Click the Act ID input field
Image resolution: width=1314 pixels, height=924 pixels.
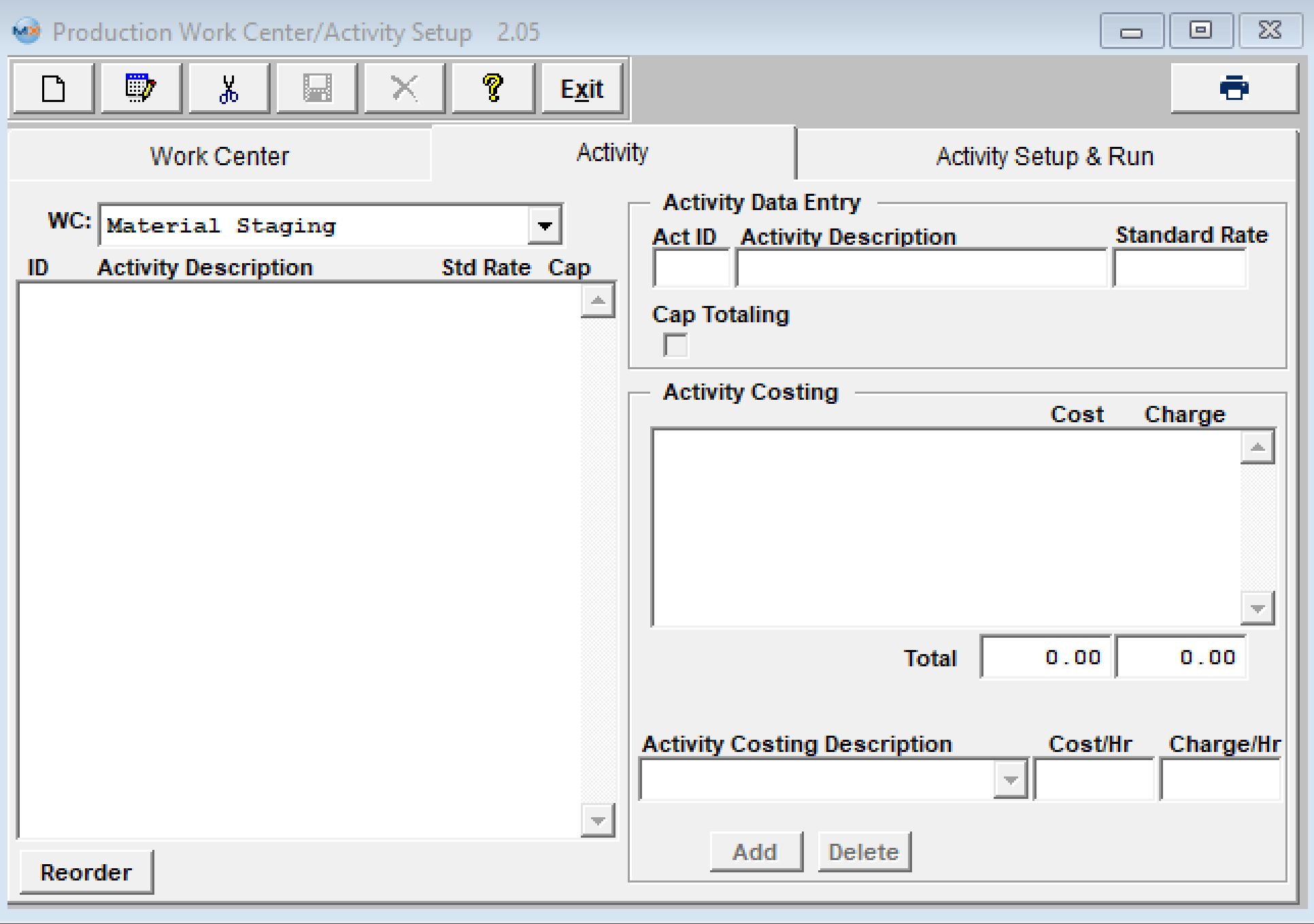690,269
